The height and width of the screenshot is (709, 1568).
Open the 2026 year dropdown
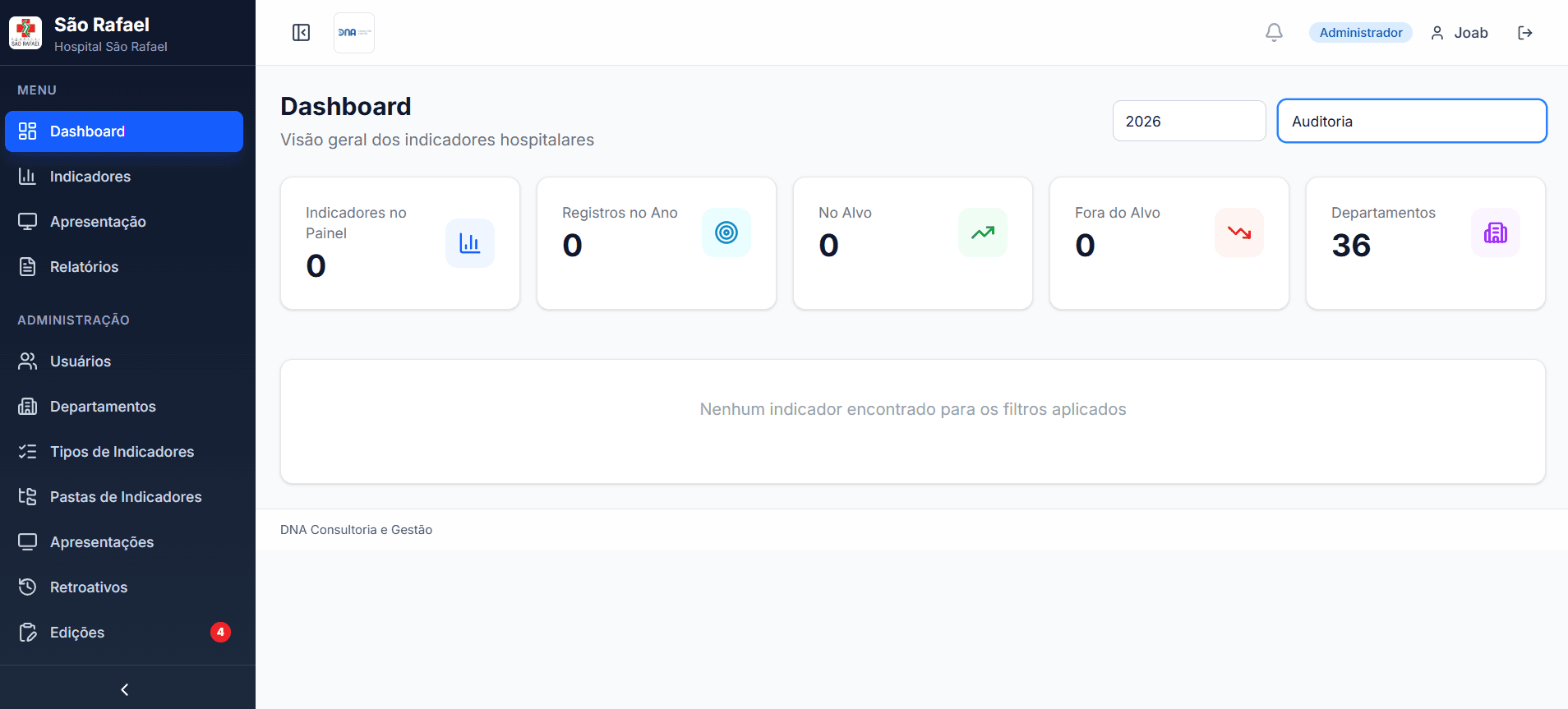pyautogui.click(x=1189, y=121)
